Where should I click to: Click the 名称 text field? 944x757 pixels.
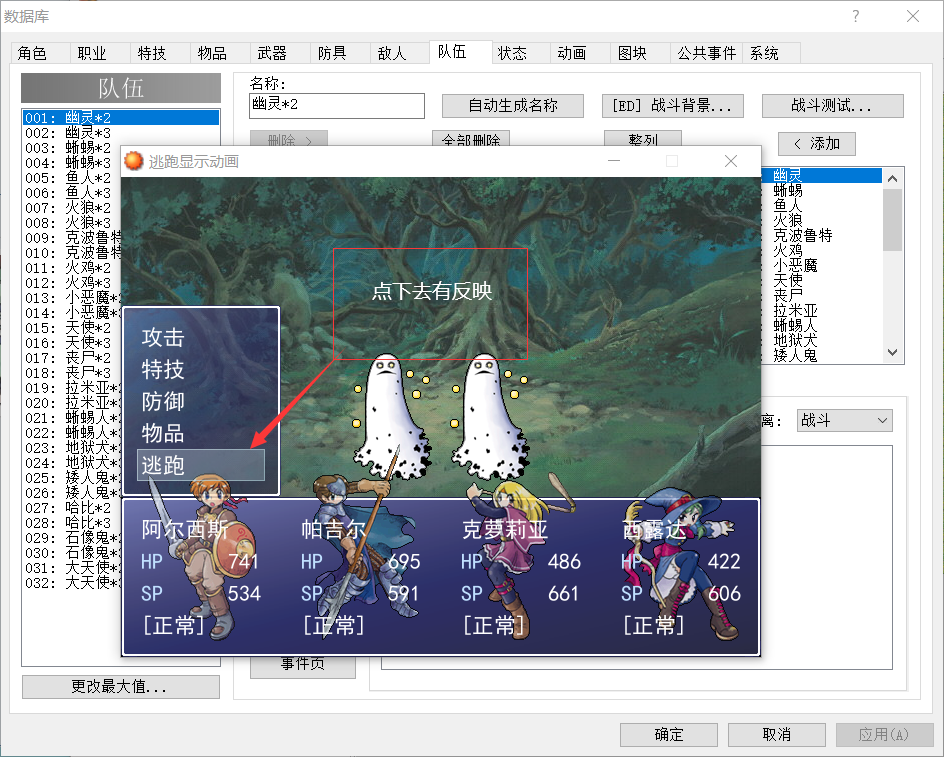click(337, 105)
